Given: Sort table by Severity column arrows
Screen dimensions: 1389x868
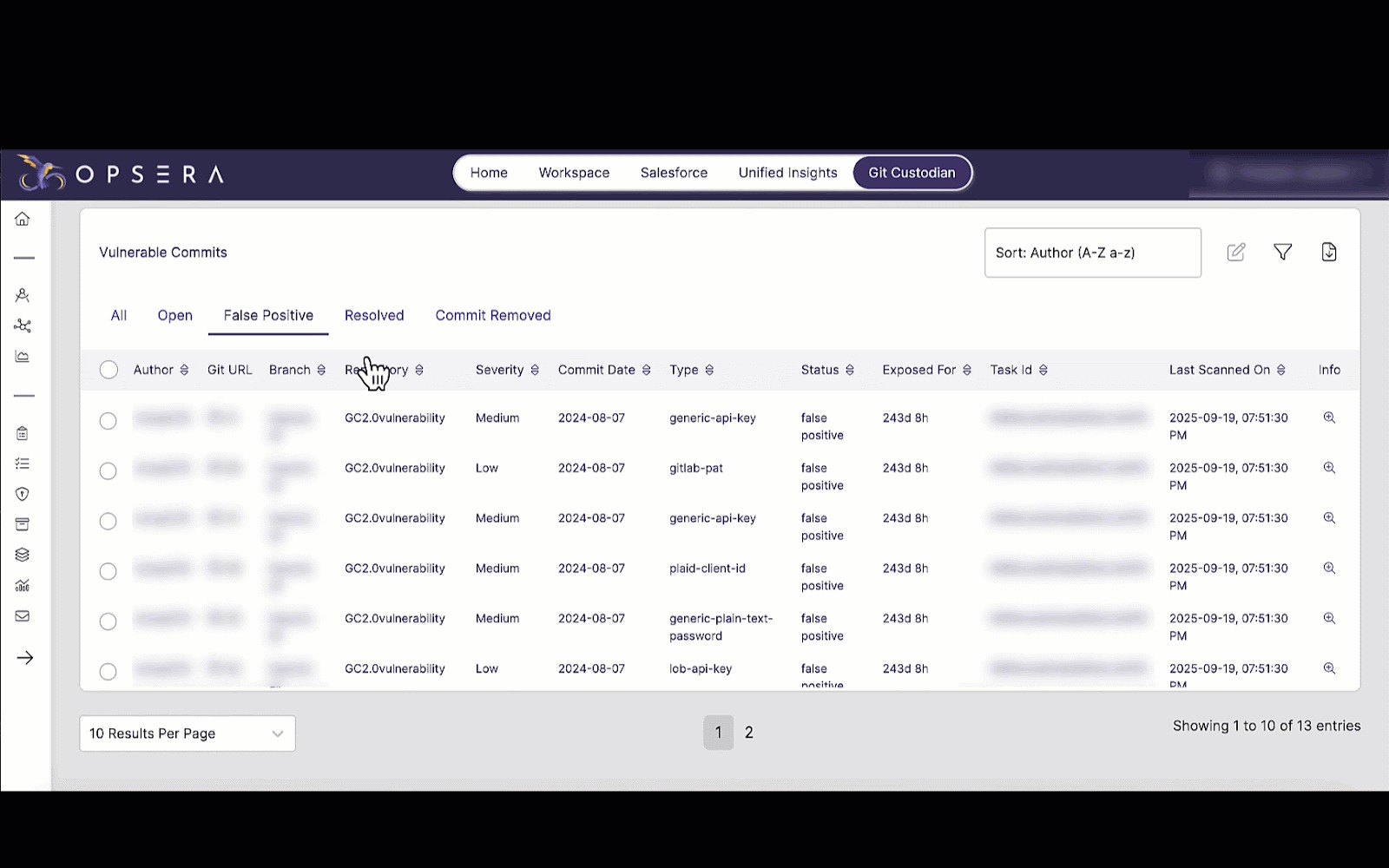Looking at the screenshot, I should point(535,370).
